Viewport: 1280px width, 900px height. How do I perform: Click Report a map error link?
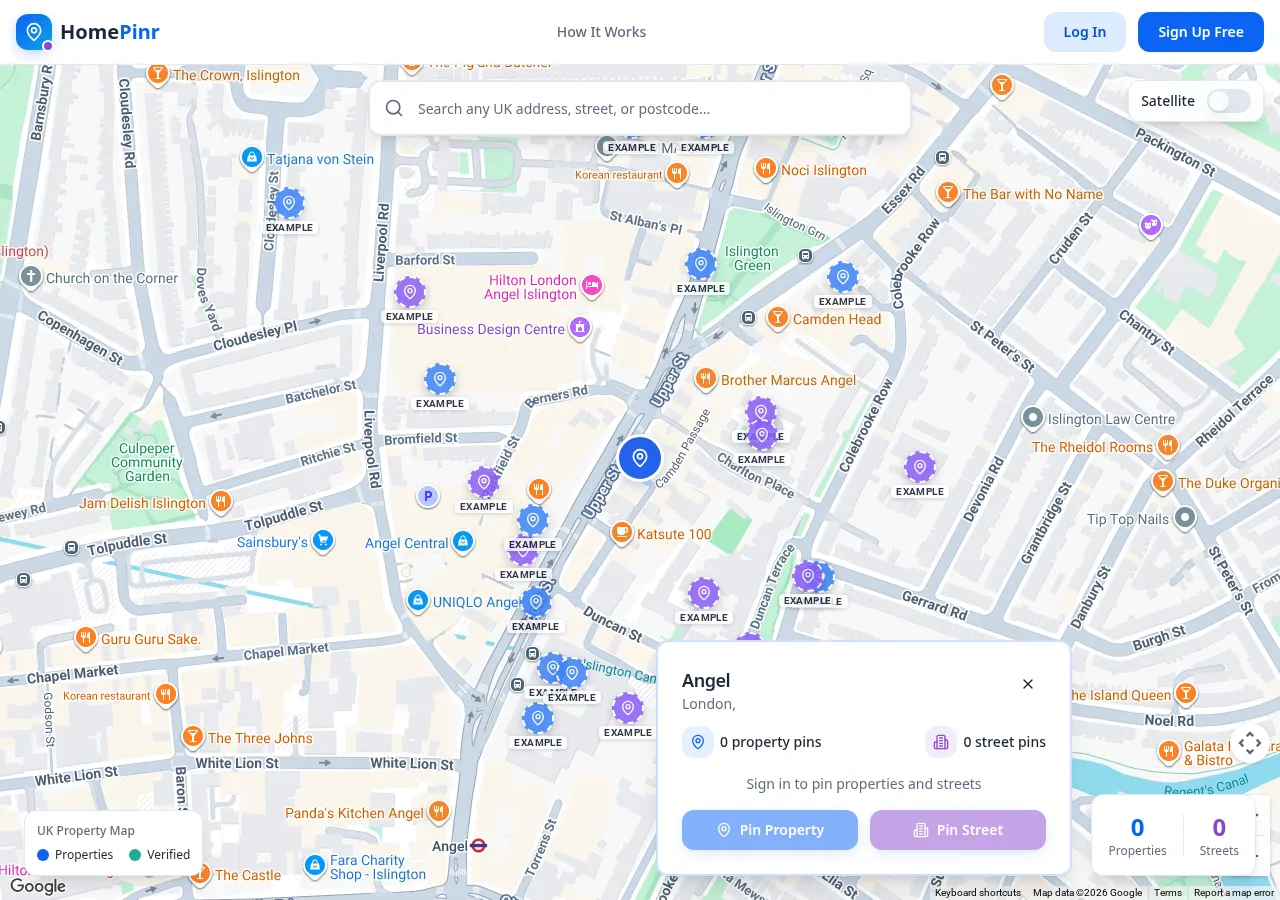1234,893
